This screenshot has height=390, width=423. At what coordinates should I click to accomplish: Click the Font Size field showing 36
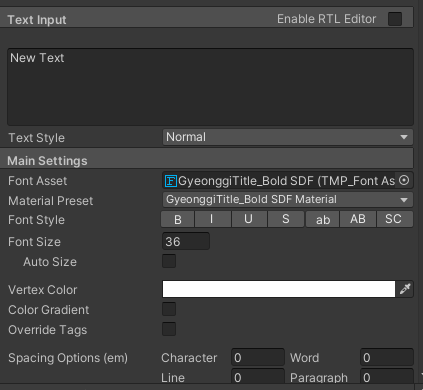pos(186,241)
